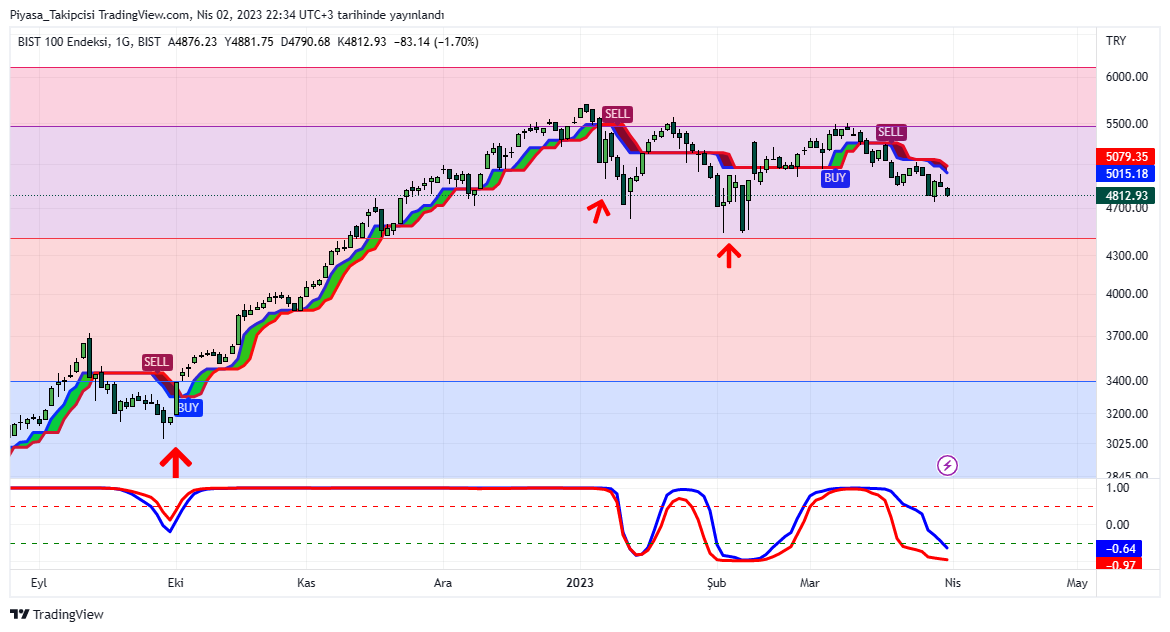Viewport: 1170px width, 632px height.
Task: Click the 4300.00 price axis value
Action: (1127, 256)
